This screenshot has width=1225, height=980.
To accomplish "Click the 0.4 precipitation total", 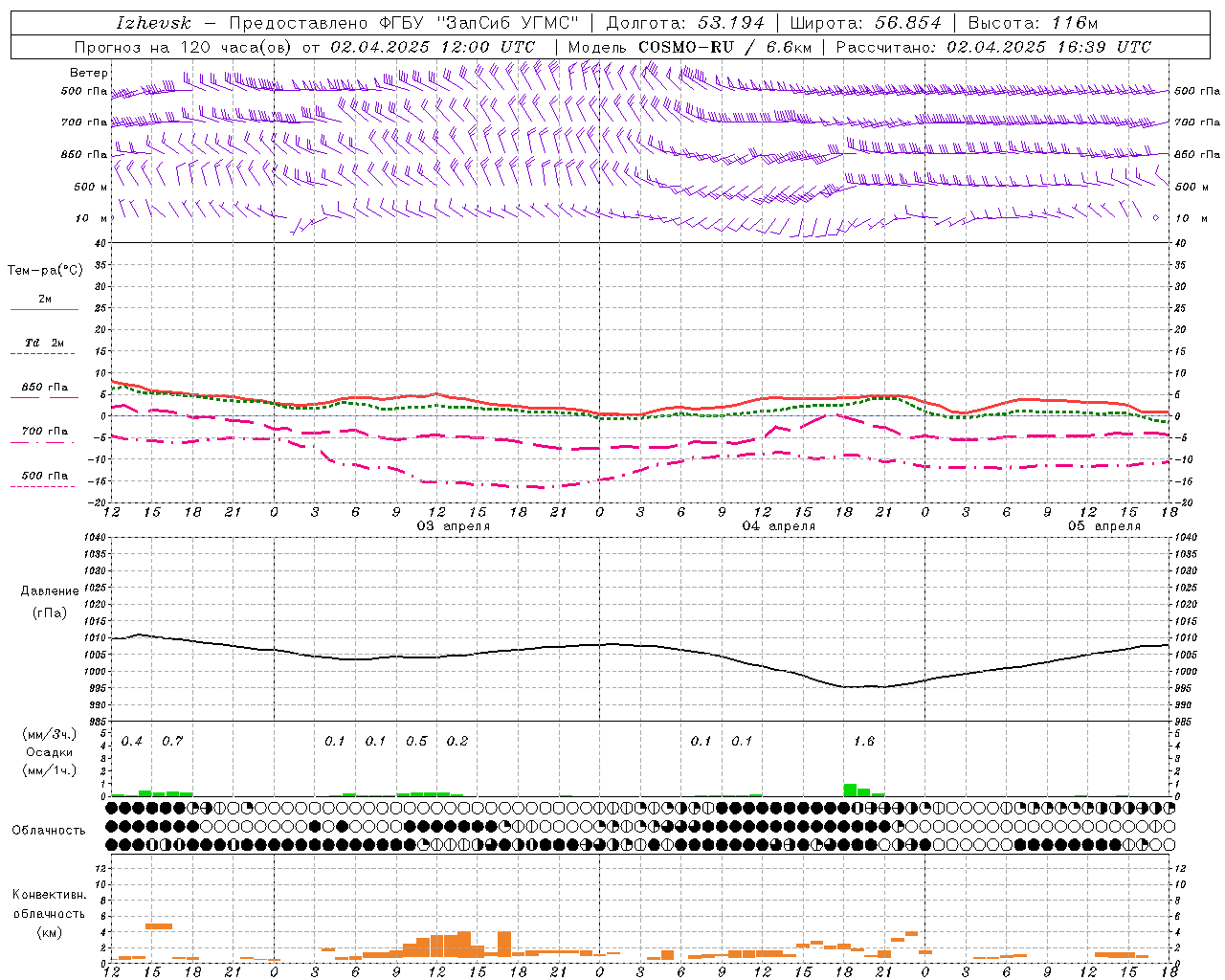I will 132,742.
